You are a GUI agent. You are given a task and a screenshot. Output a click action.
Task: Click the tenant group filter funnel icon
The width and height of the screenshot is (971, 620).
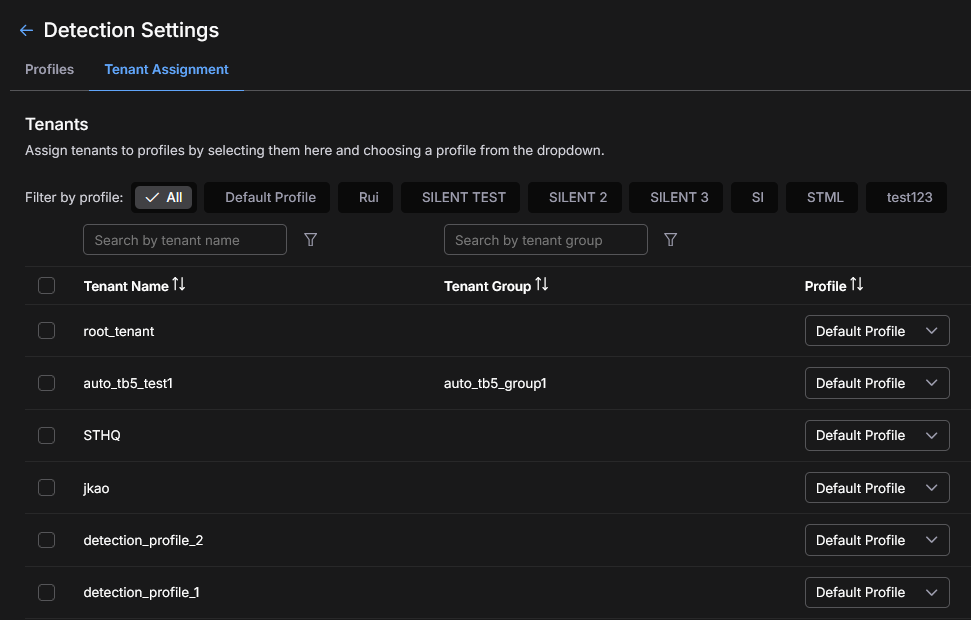pyautogui.click(x=671, y=240)
